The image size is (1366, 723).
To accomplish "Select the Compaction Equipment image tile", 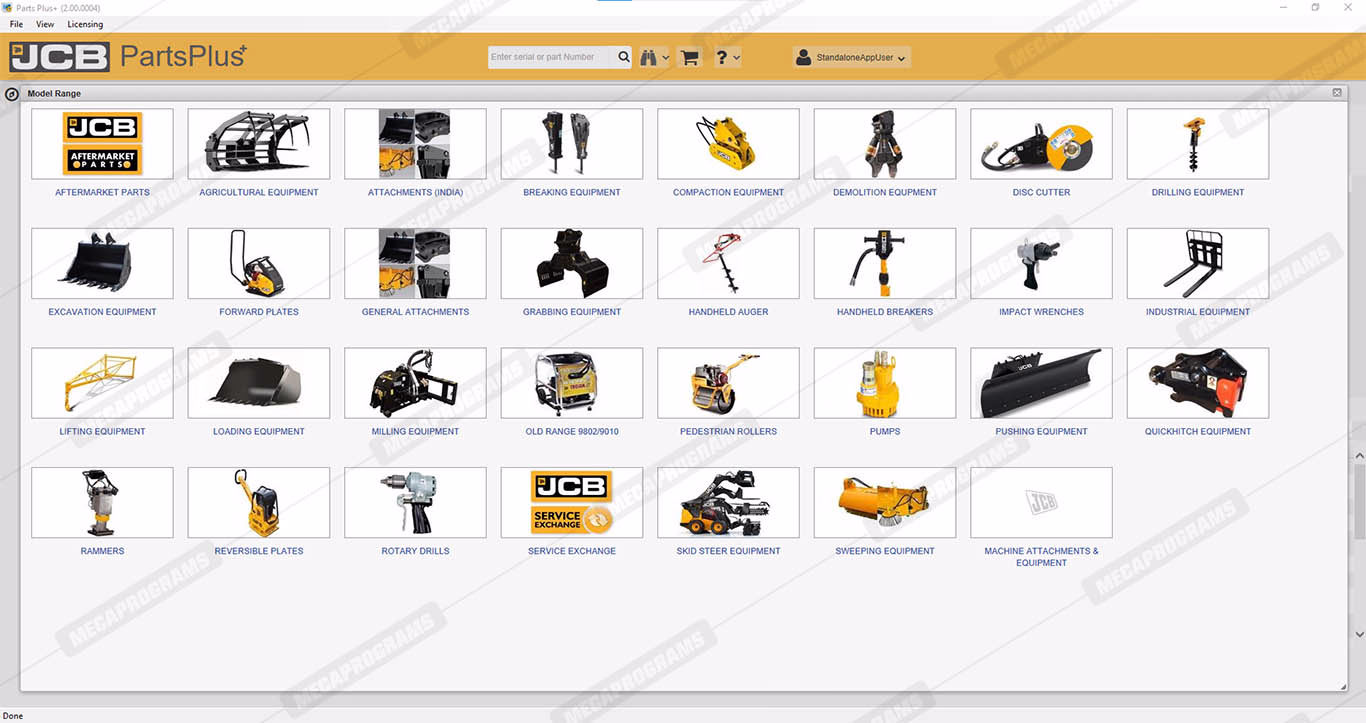I will (728, 144).
